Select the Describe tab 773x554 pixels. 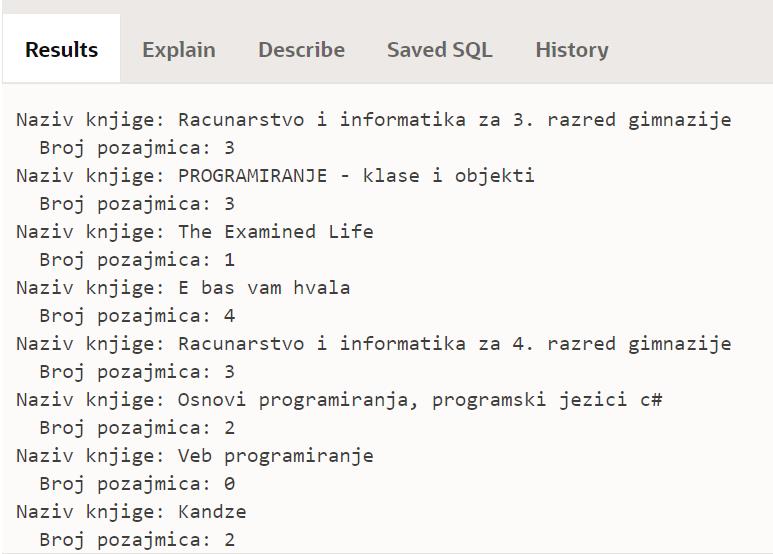click(301, 50)
